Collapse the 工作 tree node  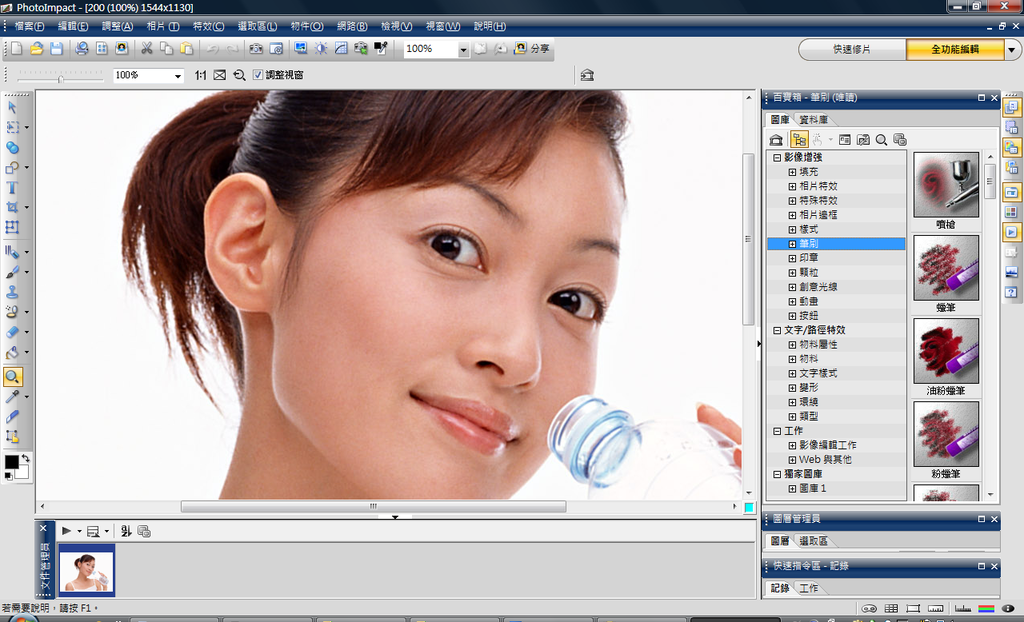point(777,431)
